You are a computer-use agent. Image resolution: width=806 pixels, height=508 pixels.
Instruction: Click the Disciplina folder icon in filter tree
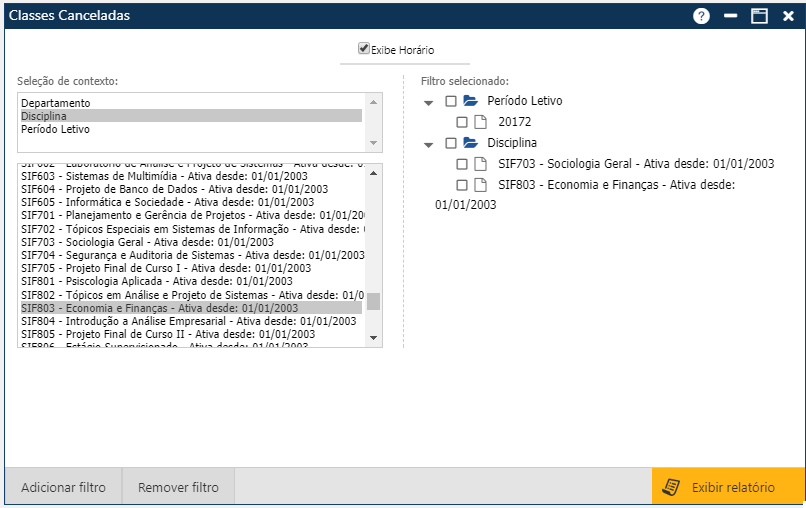tap(470, 142)
